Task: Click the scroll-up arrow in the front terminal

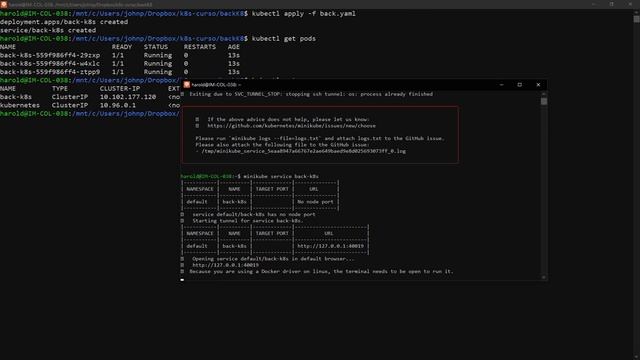Action: point(544,94)
